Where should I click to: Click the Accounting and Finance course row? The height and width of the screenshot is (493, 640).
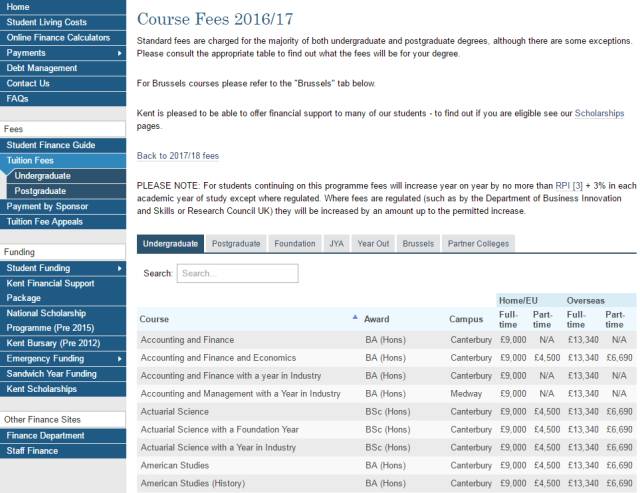pos(387,340)
